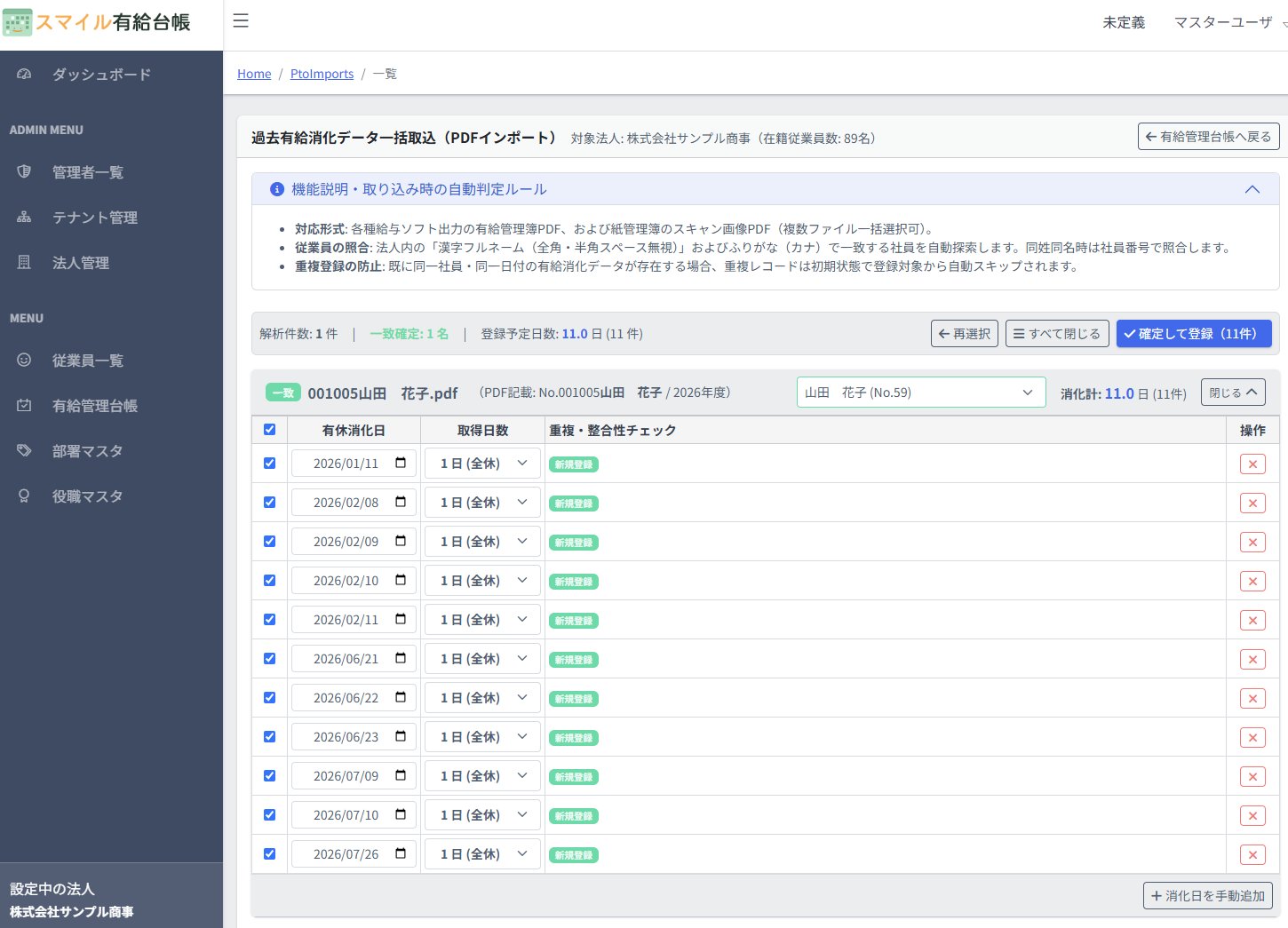
Task: Open the 取得日数 dropdown for 2026/01/11
Action: click(x=483, y=464)
